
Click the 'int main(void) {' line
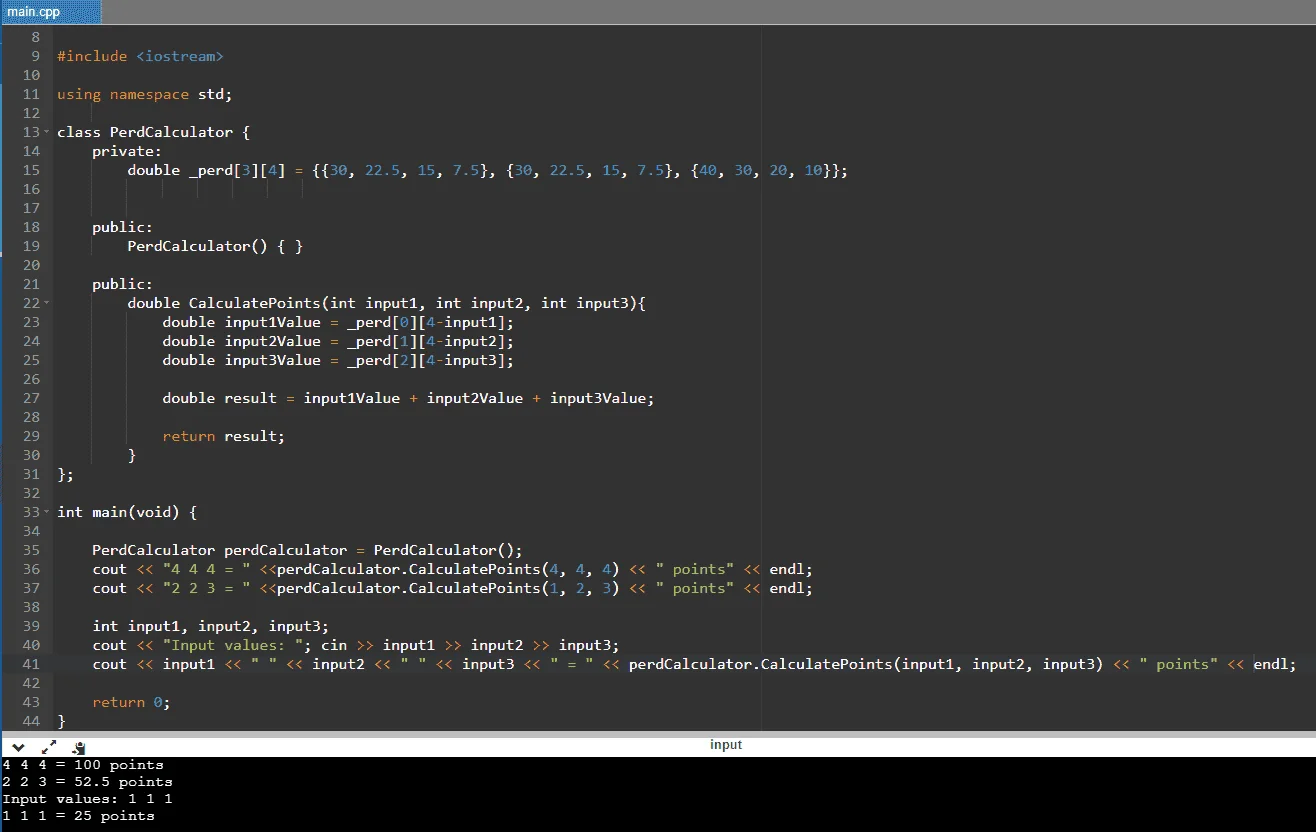127,513
